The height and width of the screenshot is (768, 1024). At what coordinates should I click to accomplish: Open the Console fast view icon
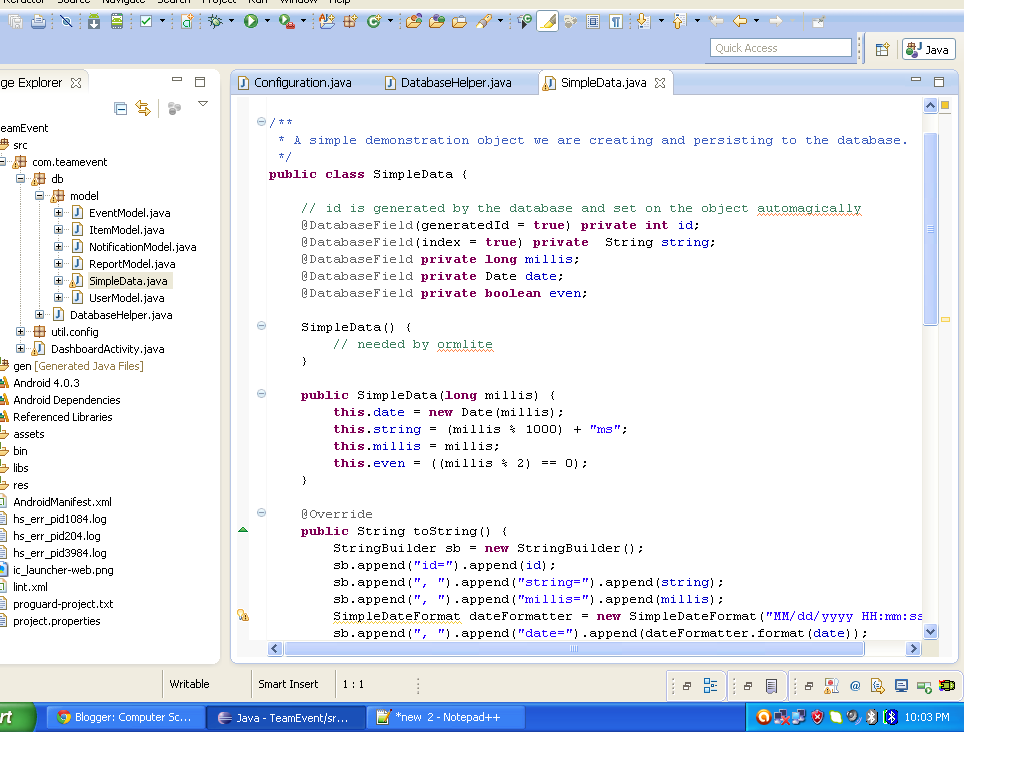(x=901, y=686)
